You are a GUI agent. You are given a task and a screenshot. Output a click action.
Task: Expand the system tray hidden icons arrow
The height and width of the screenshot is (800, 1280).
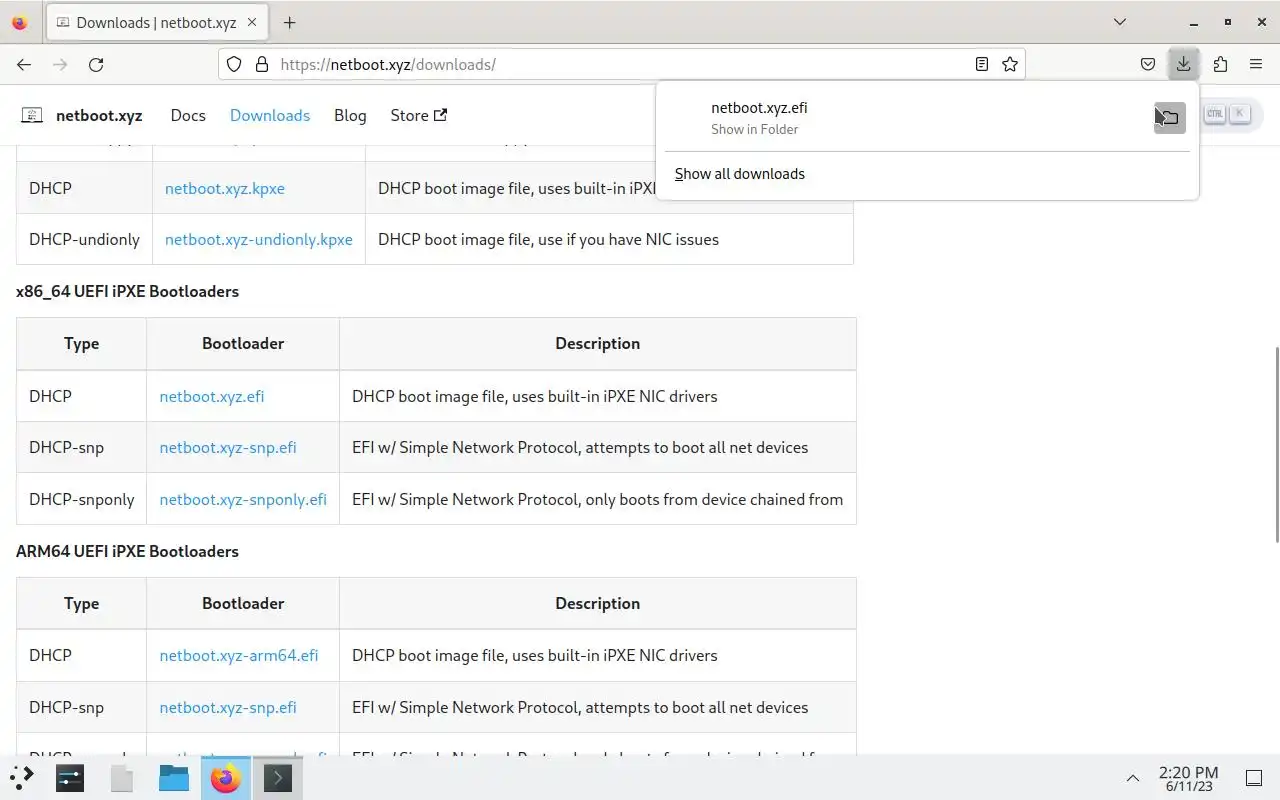[1133, 777]
